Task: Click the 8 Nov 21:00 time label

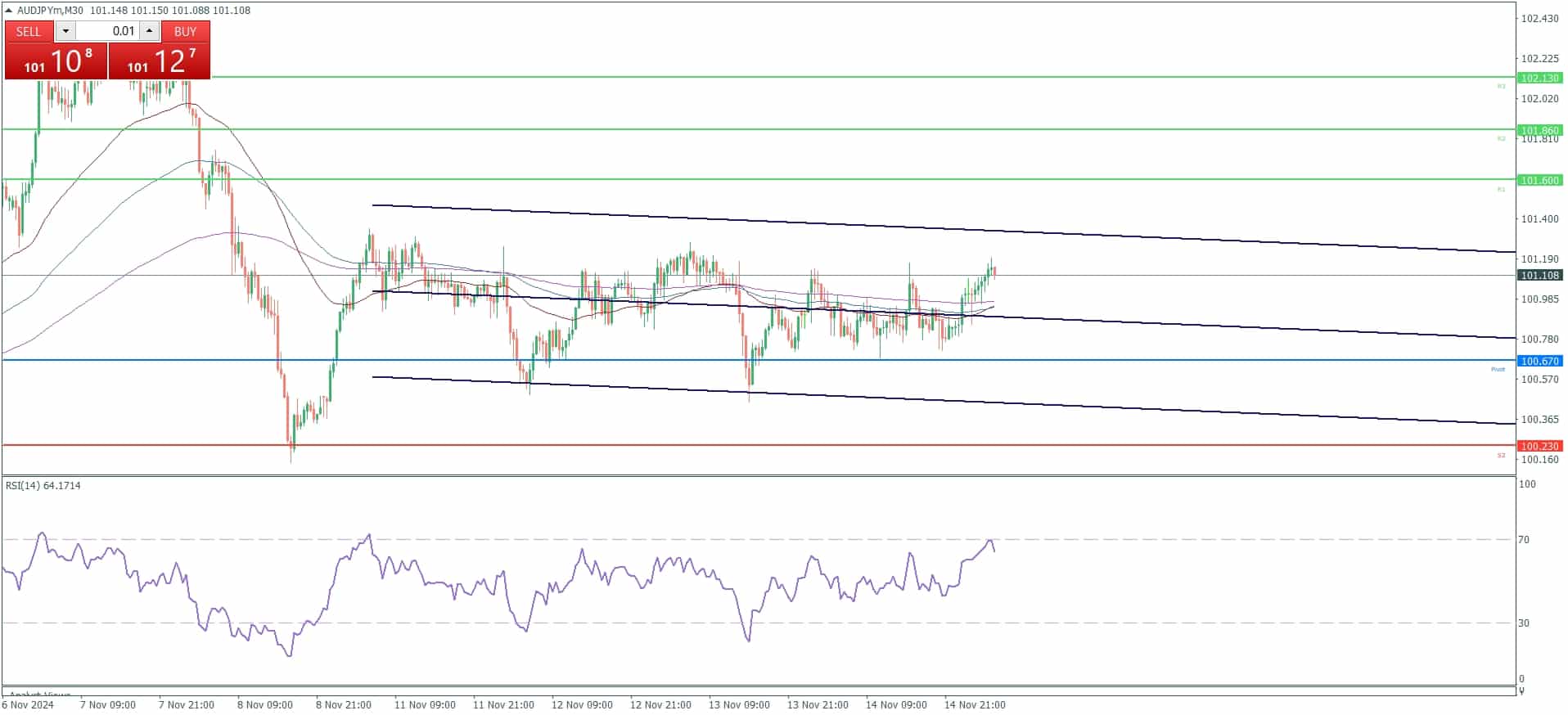Action: click(x=344, y=704)
